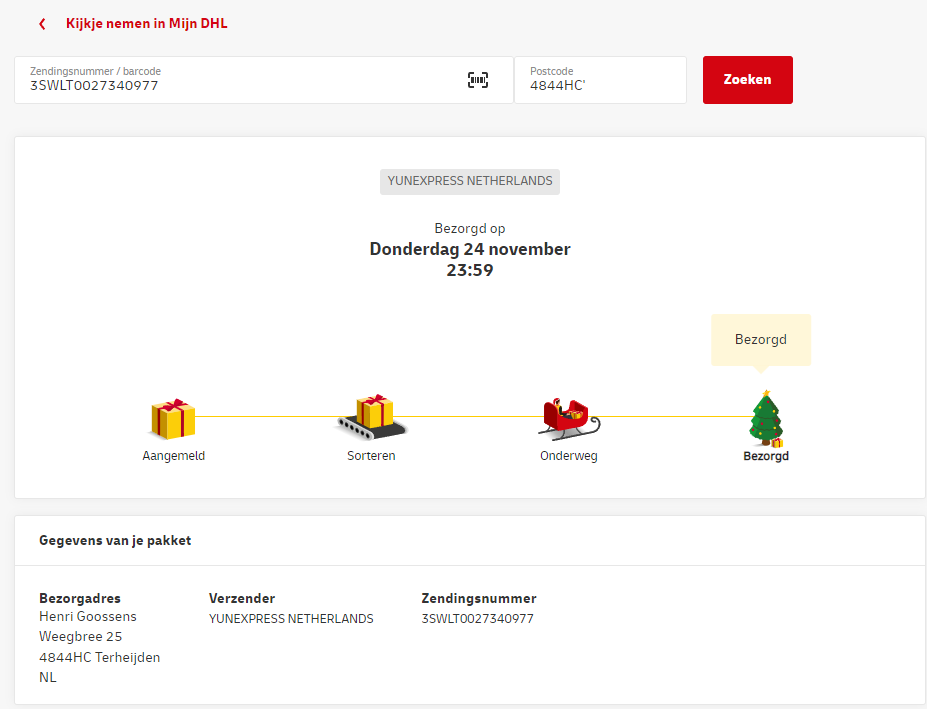The width and height of the screenshot is (927, 709).
Task: Click the Bezorgd Christmas tree icon
Action: (766, 418)
